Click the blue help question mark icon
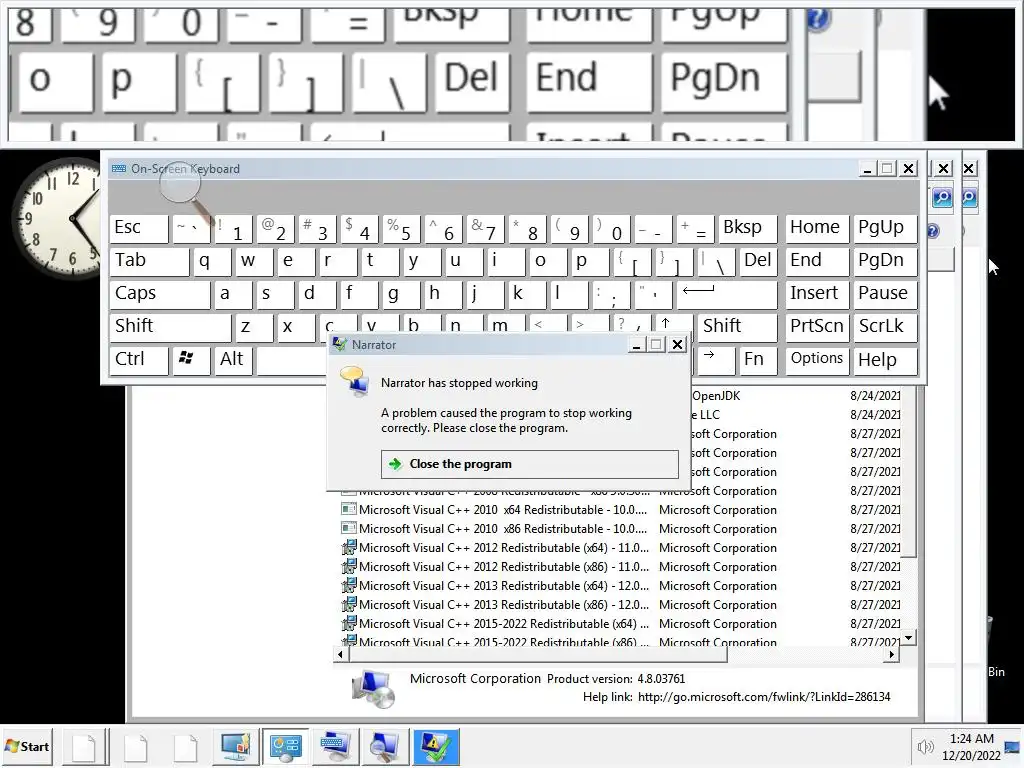The height and width of the screenshot is (768, 1024). pyautogui.click(x=933, y=231)
